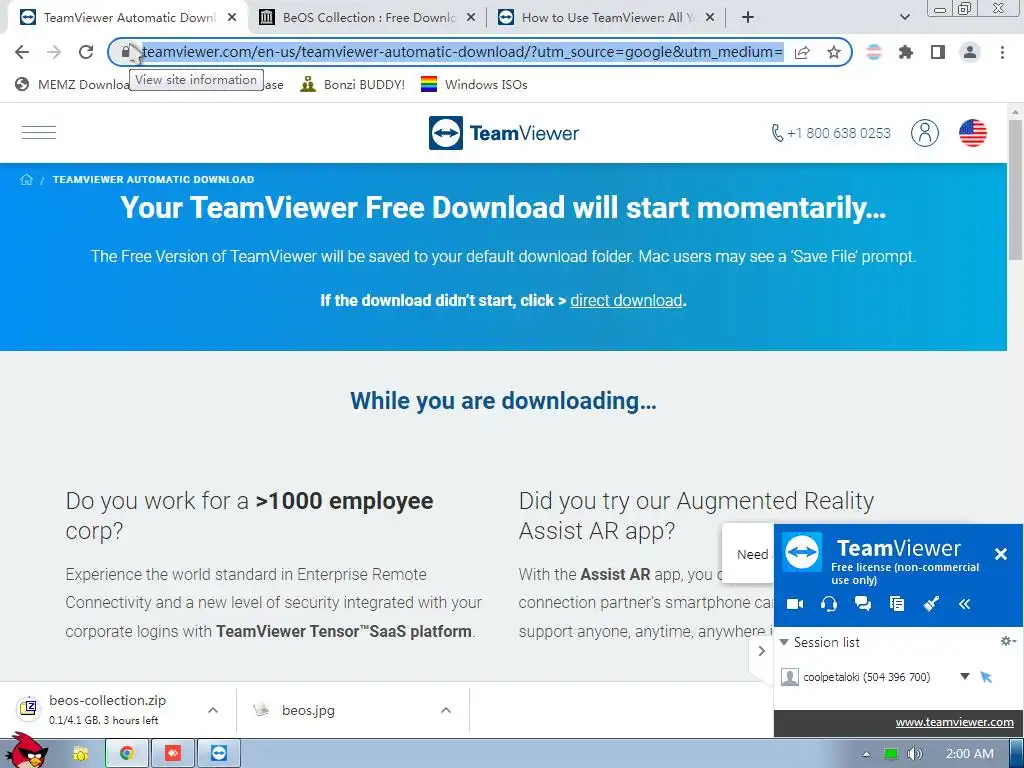Click the share page icon in address bar
Image resolution: width=1024 pixels, height=768 pixels.
(802, 52)
